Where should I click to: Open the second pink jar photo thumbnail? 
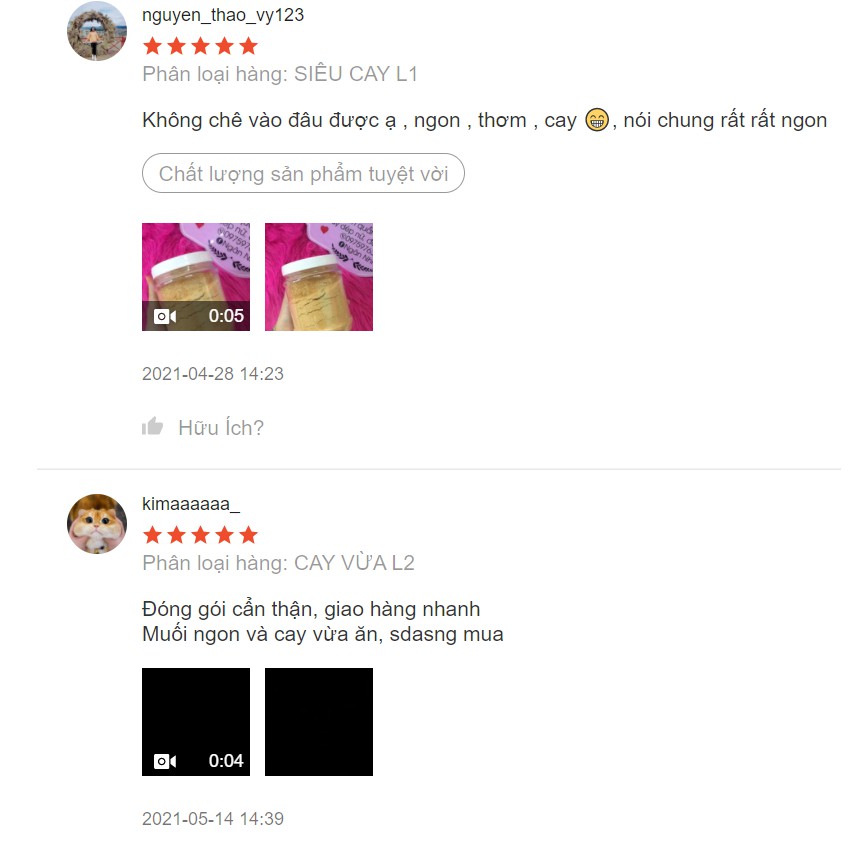[319, 277]
